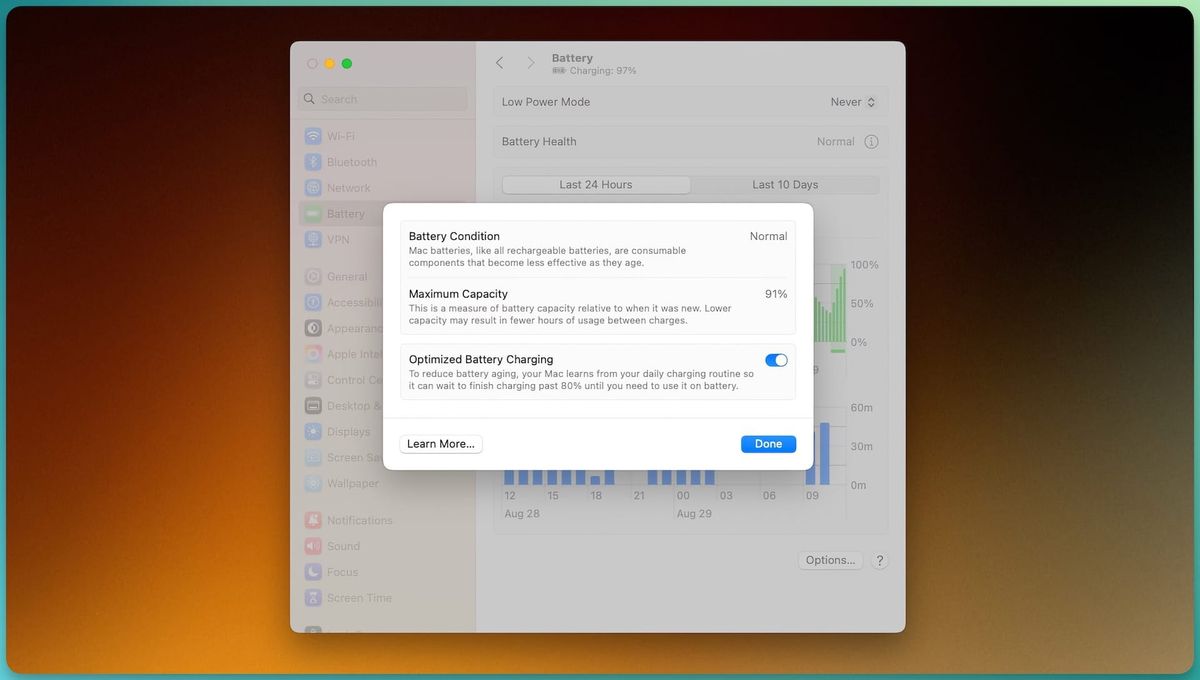Disable Optimized Battery Charging
The width and height of the screenshot is (1200, 680).
pos(777,360)
